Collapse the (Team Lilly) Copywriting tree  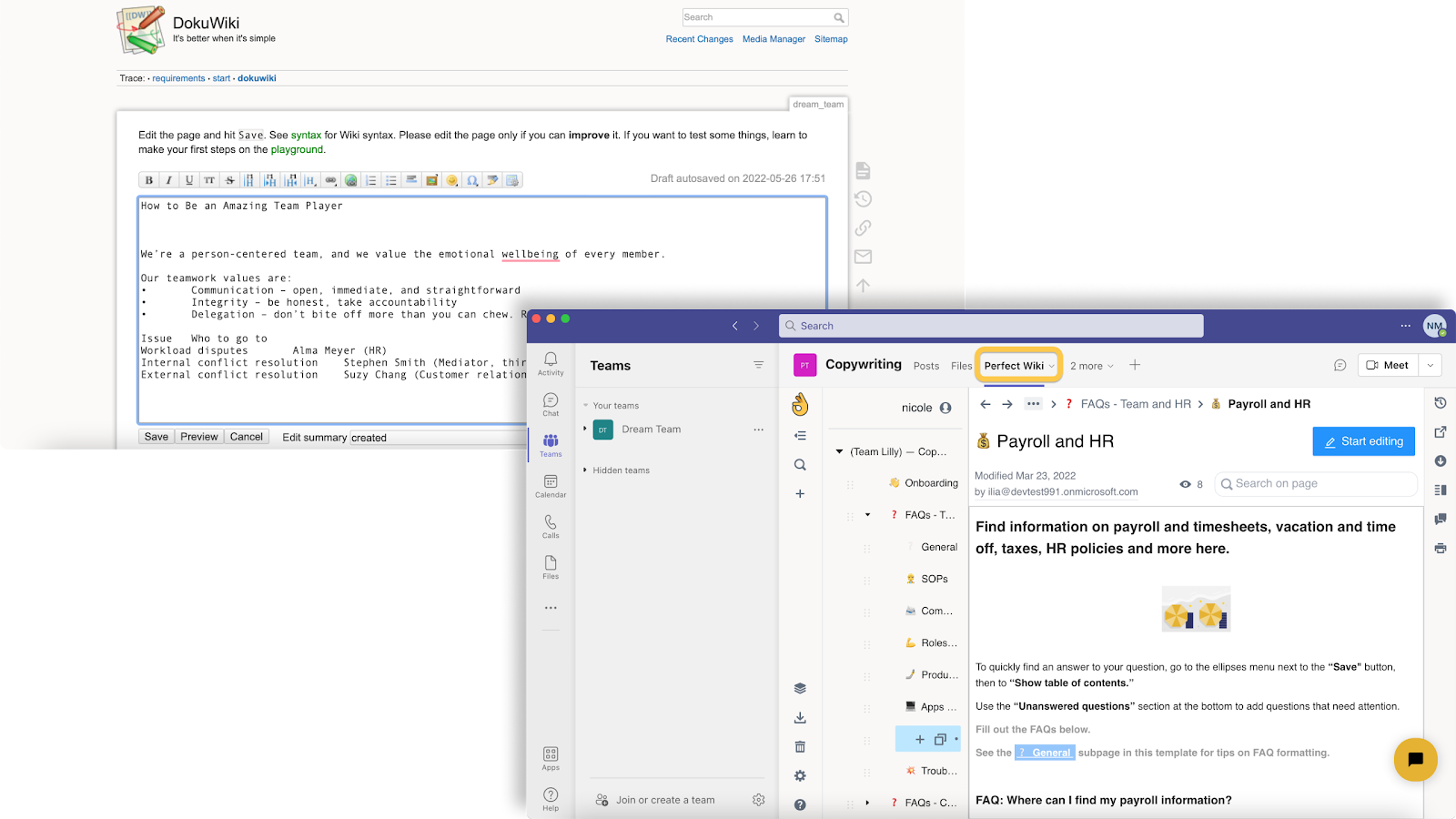pyautogui.click(x=839, y=451)
